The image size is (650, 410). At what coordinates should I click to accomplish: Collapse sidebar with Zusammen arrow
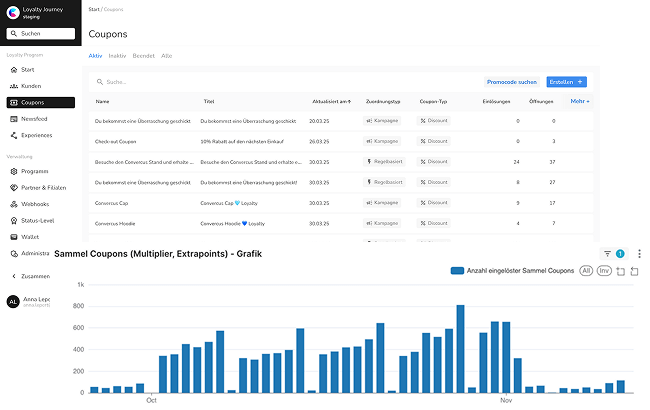point(14,276)
